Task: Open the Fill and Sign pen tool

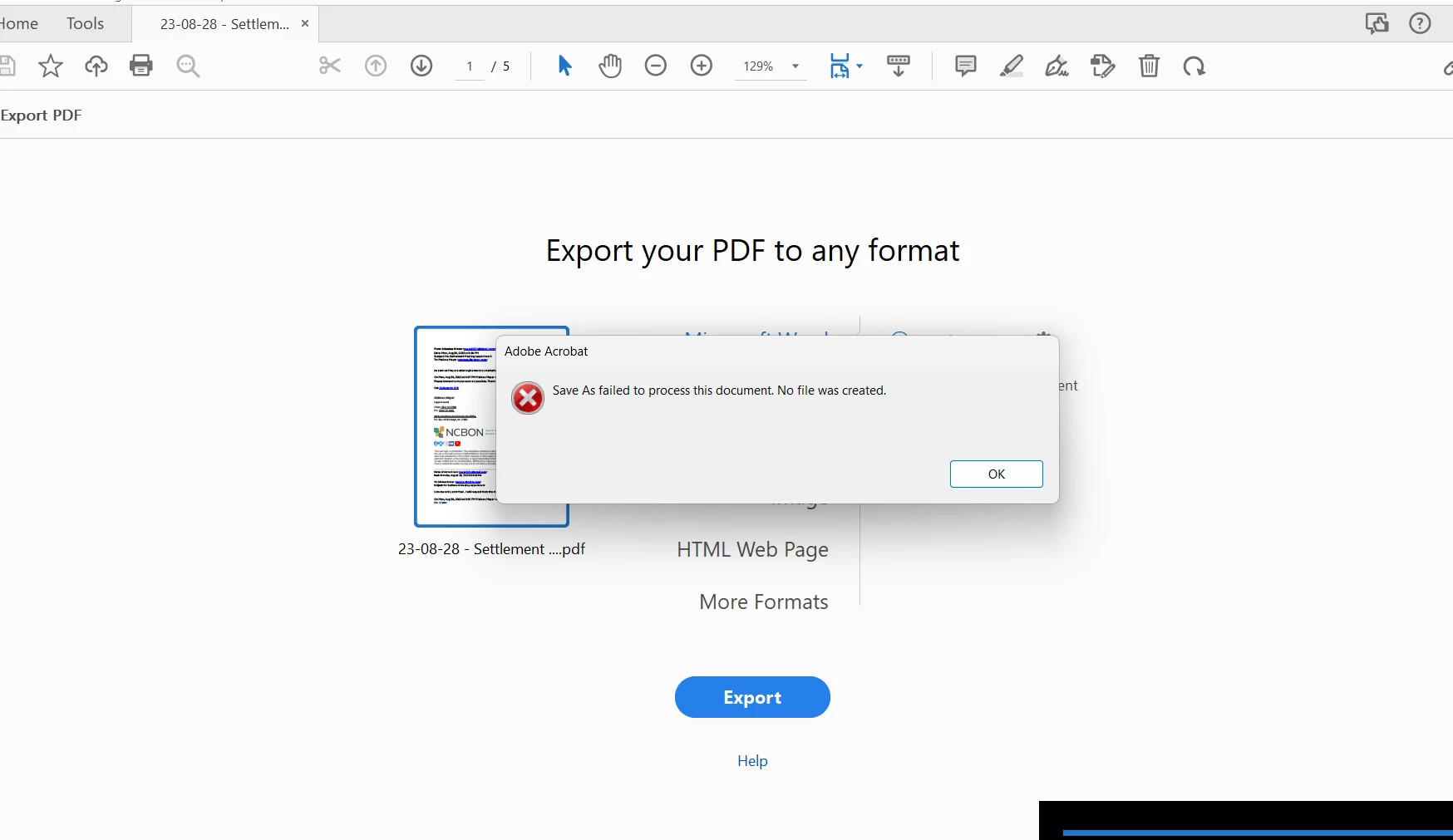Action: (x=1057, y=66)
